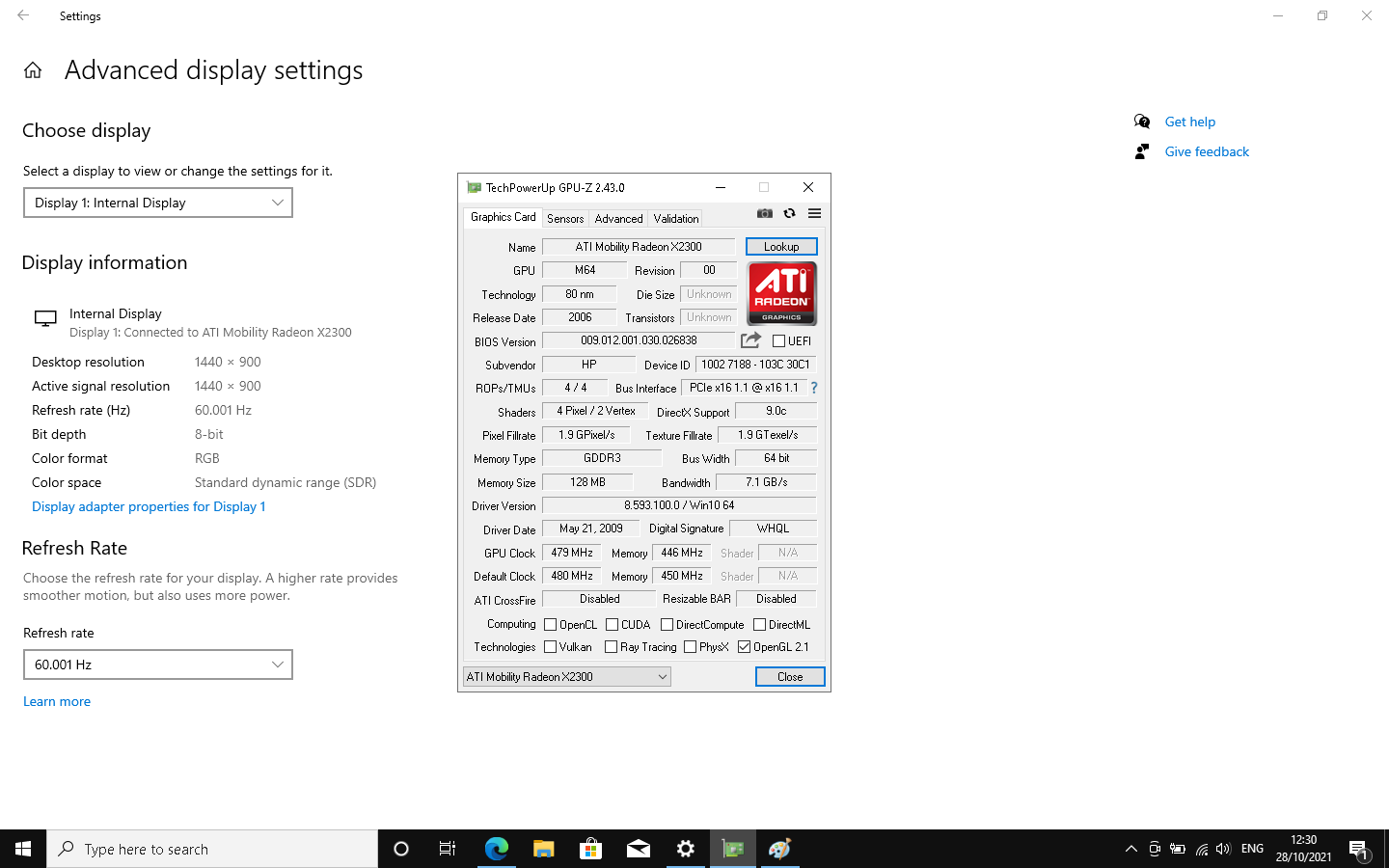Click the Bandwidth 7.1 GB/s value
Viewport: 1389px width, 868px height.
click(x=766, y=482)
